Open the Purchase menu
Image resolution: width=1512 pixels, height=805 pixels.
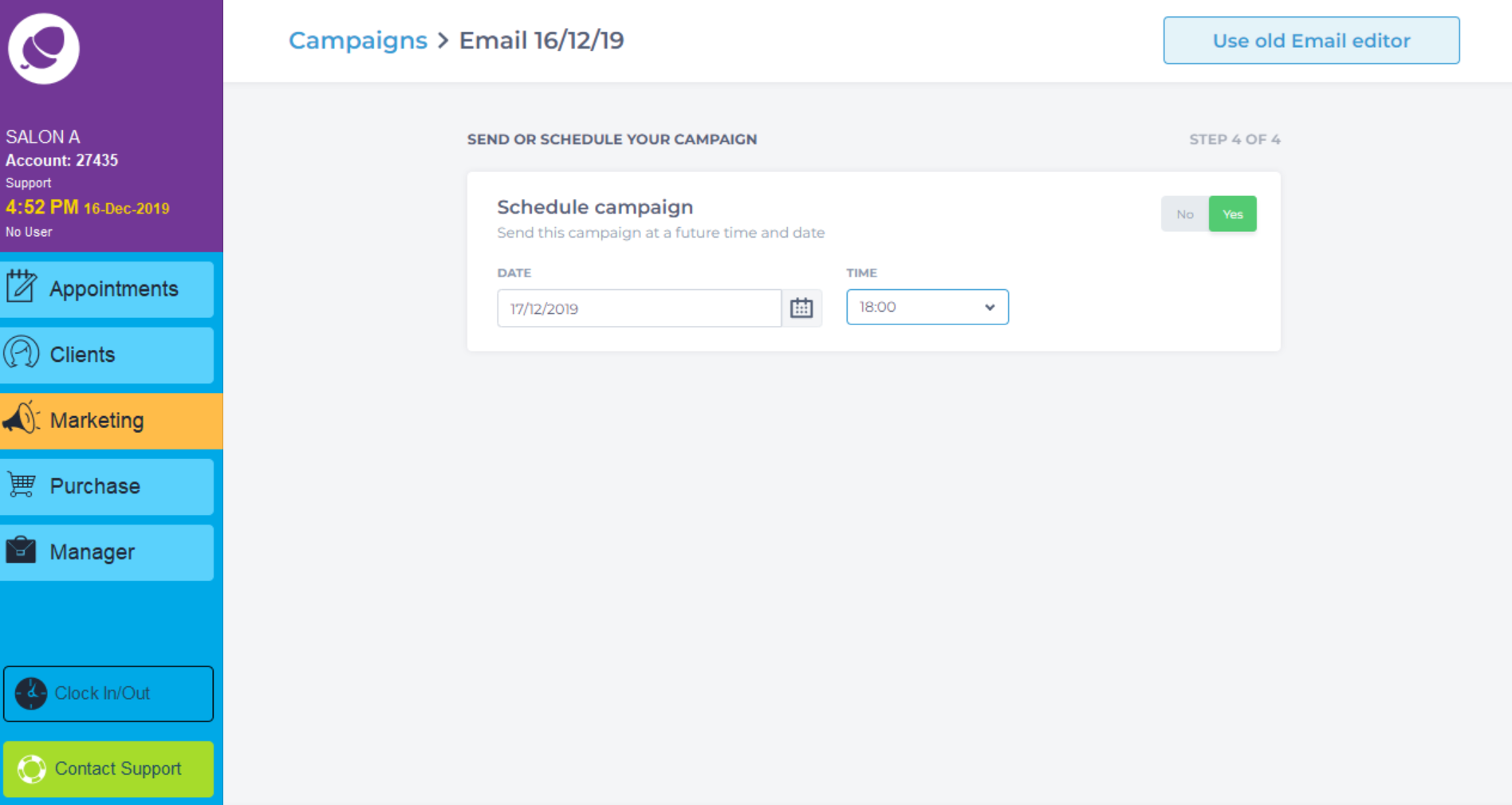[107, 487]
